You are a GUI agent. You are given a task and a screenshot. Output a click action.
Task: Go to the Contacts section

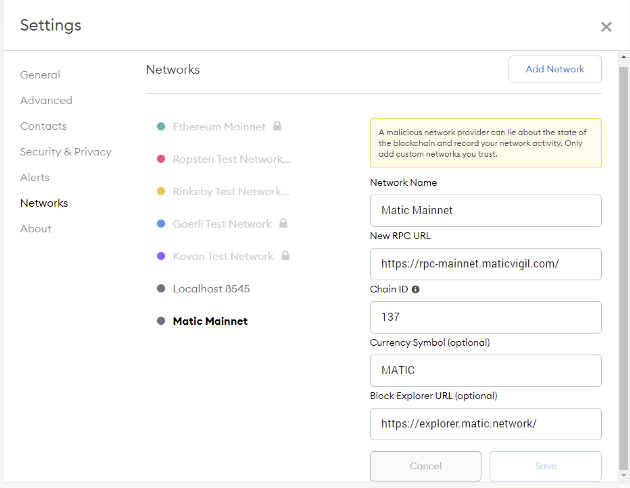click(x=43, y=126)
